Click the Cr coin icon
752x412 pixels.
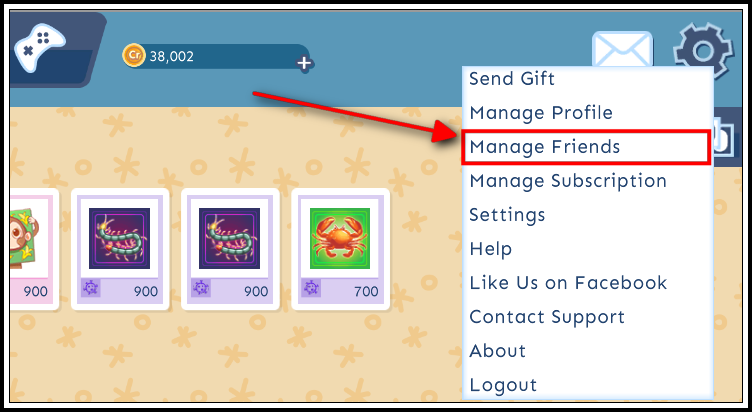[x=134, y=55]
